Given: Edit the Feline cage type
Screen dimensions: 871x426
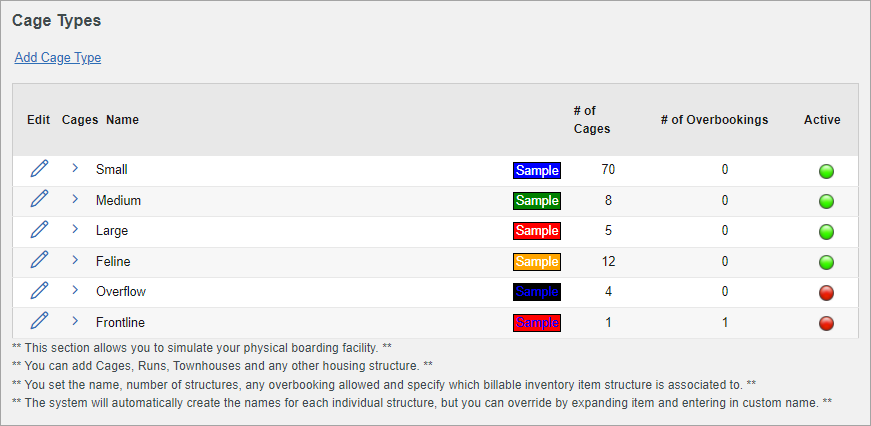Looking at the screenshot, I should click(x=39, y=260).
